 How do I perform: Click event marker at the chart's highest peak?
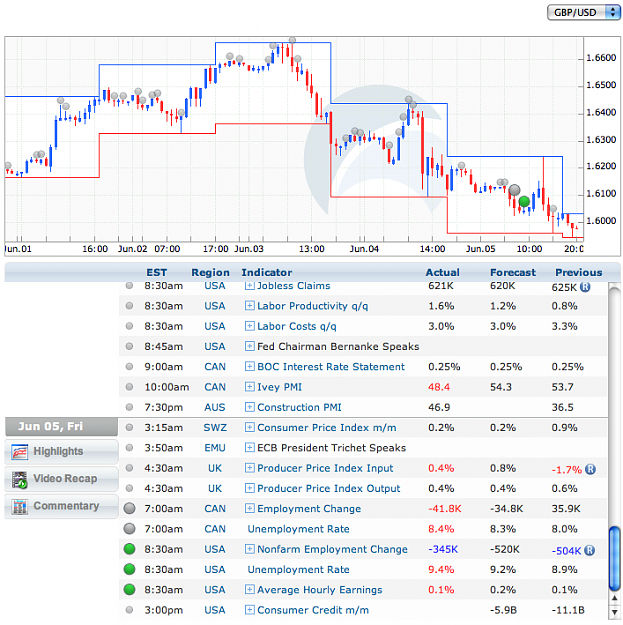292,40
